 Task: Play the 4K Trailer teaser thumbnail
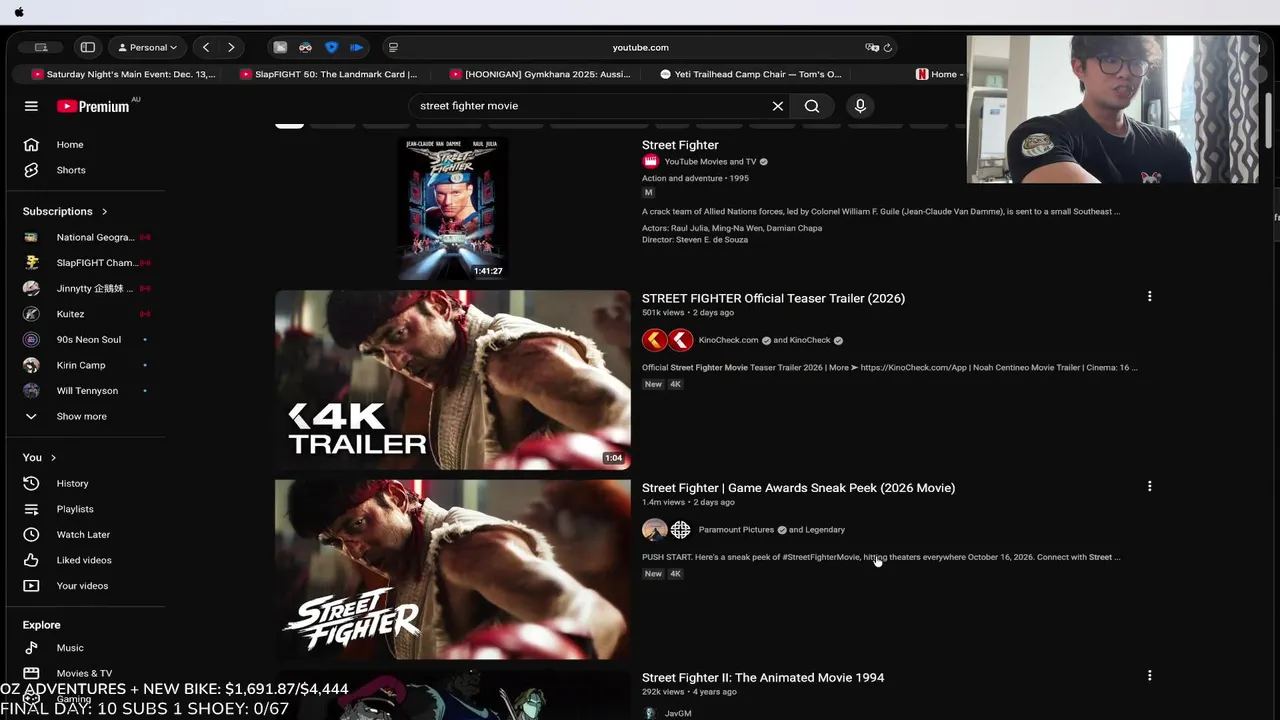453,380
